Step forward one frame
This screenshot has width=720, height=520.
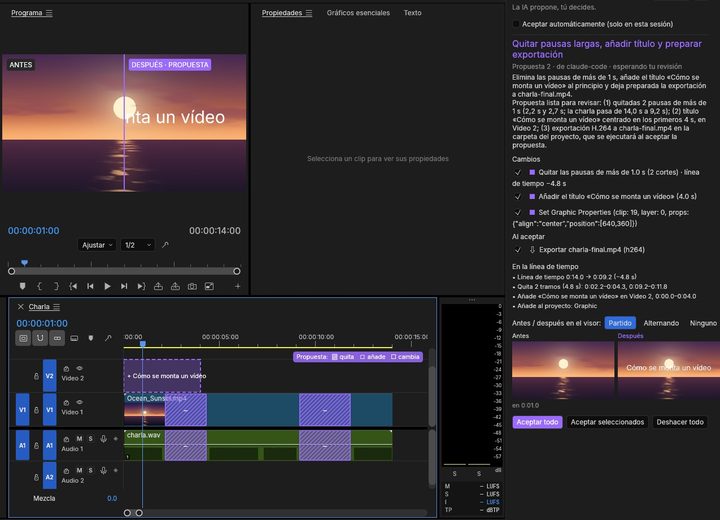[124, 286]
